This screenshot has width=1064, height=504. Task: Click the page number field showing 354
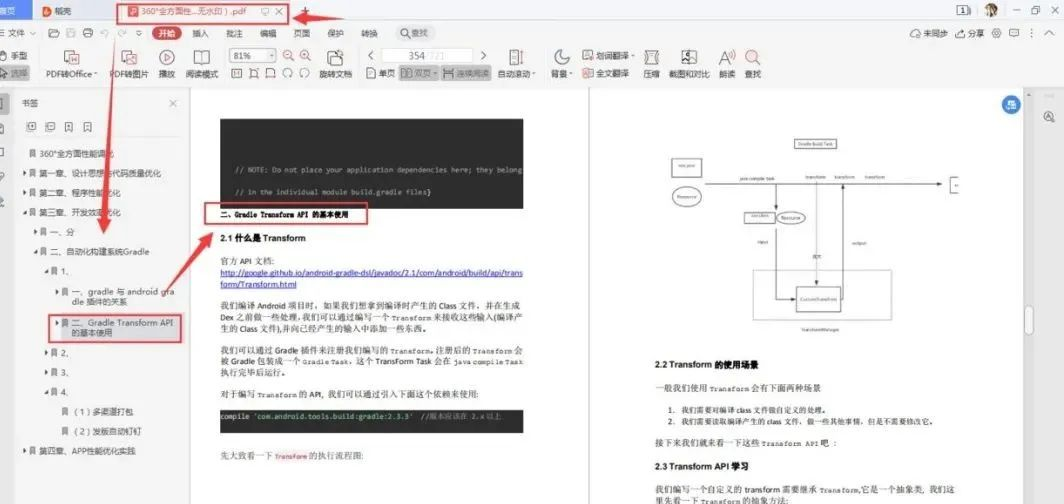427,56
